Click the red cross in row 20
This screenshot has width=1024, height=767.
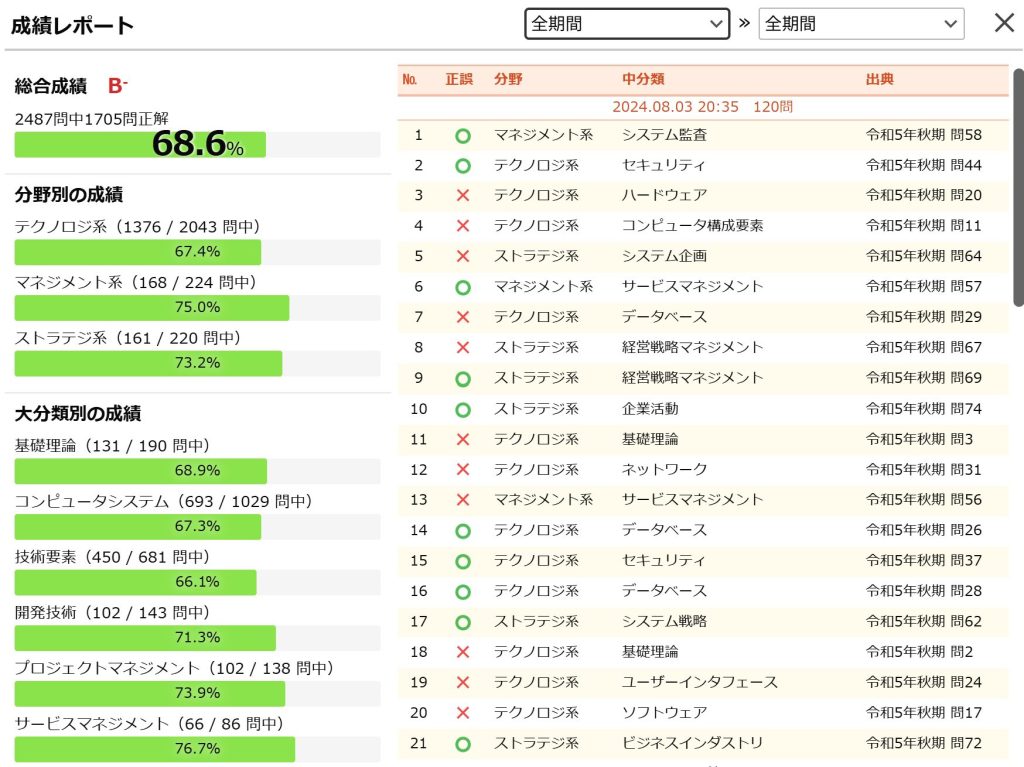(x=462, y=713)
